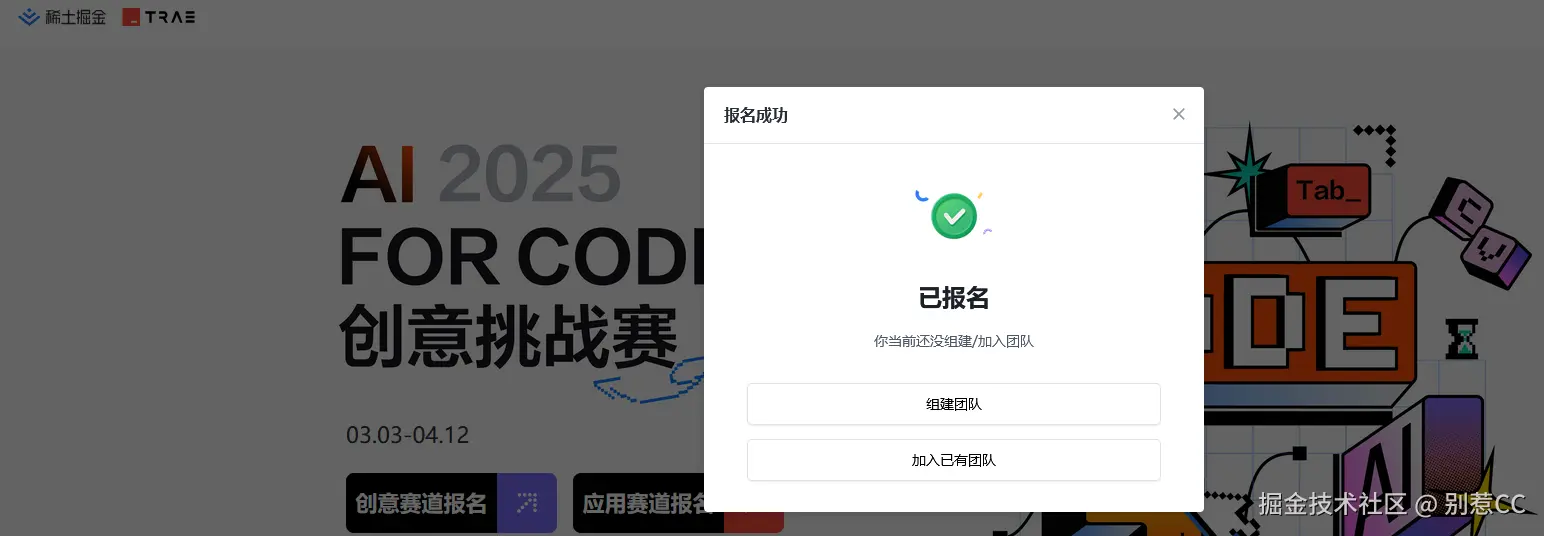Click the 03.03-04.12 date text
The height and width of the screenshot is (536, 1544).
pyautogui.click(x=408, y=435)
